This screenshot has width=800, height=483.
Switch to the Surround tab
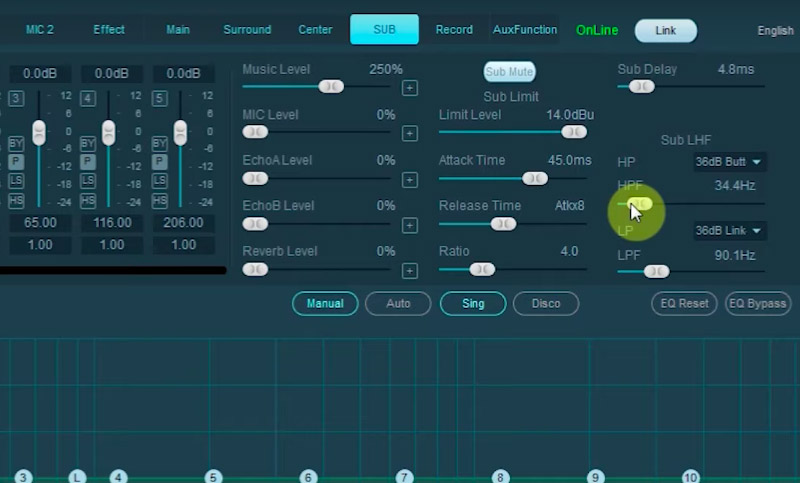pos(247,30)
